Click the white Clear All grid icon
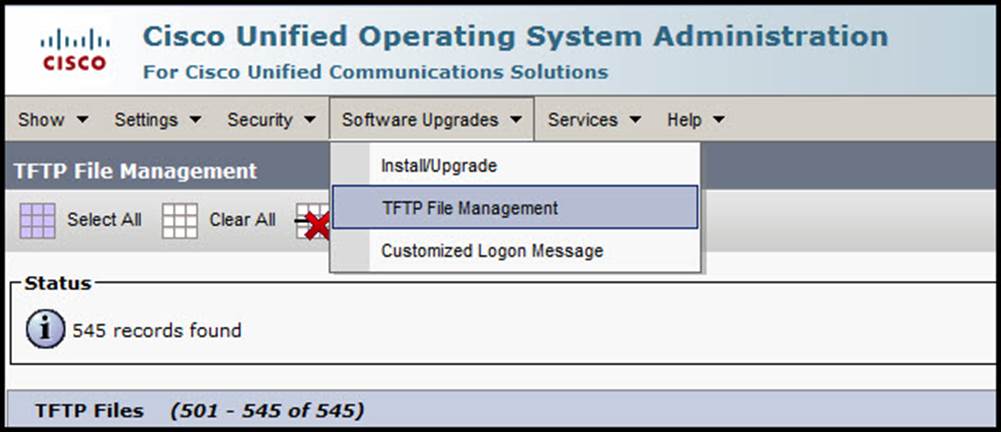1001x432 pixels. point(180,220)
